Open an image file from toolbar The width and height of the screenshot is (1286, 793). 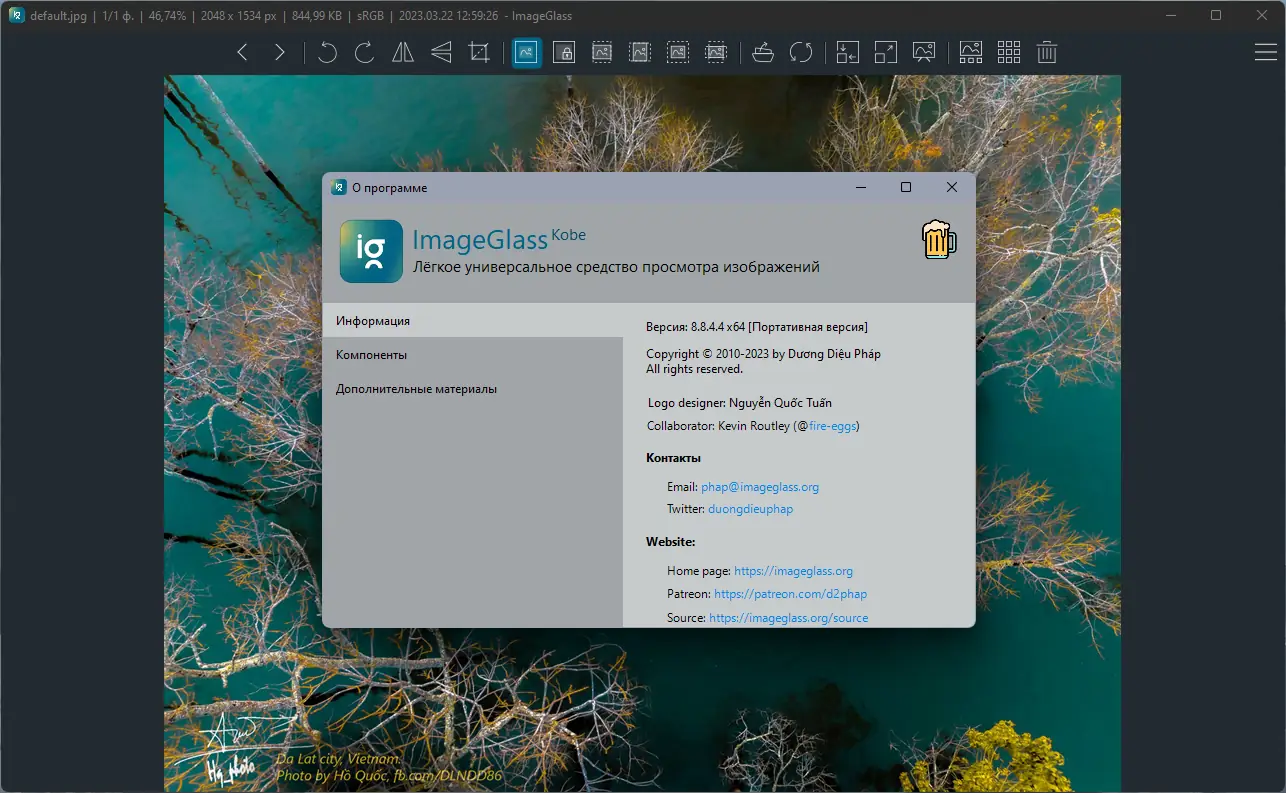763,52
